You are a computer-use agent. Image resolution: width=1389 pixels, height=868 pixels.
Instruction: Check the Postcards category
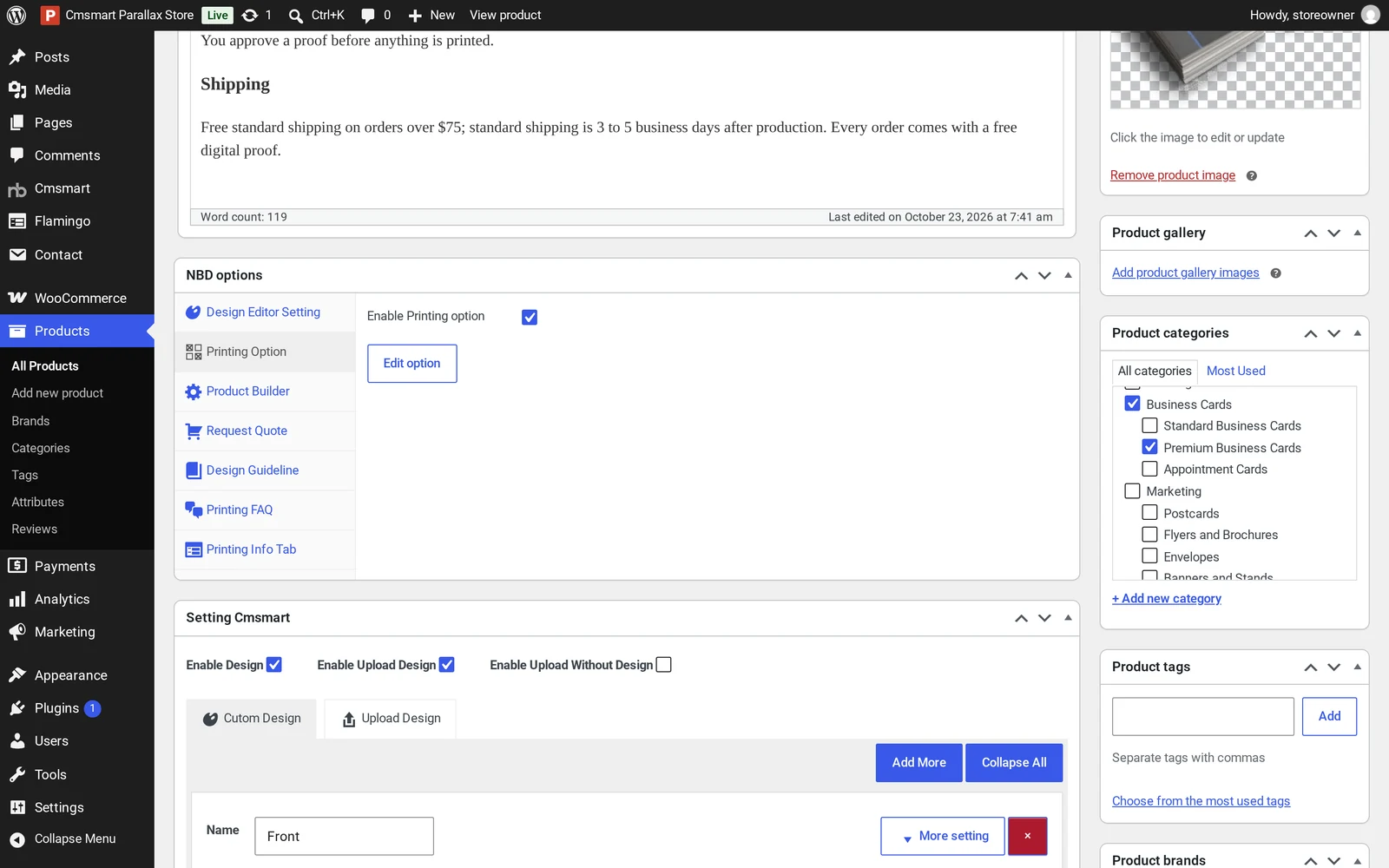click(x=1149, y=513)
